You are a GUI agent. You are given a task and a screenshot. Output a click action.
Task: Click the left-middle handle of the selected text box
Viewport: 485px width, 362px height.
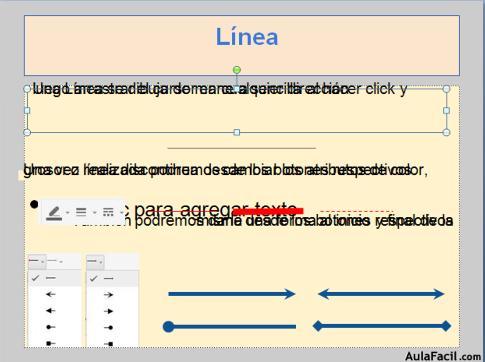(x=27, y=110)
